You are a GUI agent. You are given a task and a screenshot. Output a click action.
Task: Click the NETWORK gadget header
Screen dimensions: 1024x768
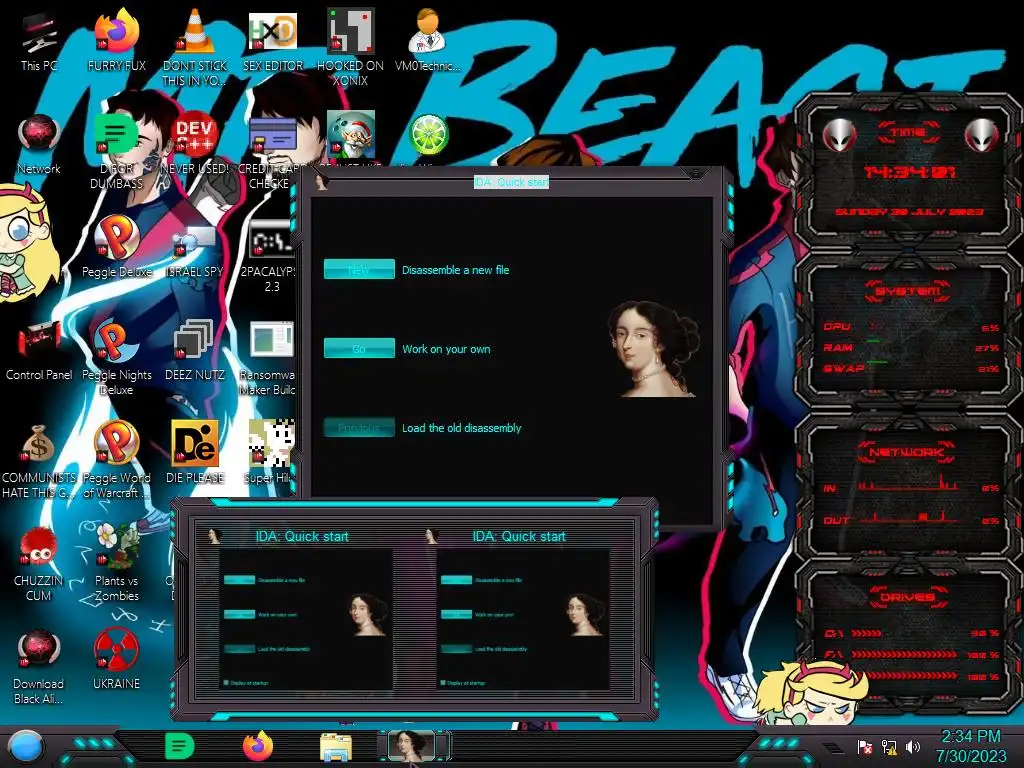907,452
